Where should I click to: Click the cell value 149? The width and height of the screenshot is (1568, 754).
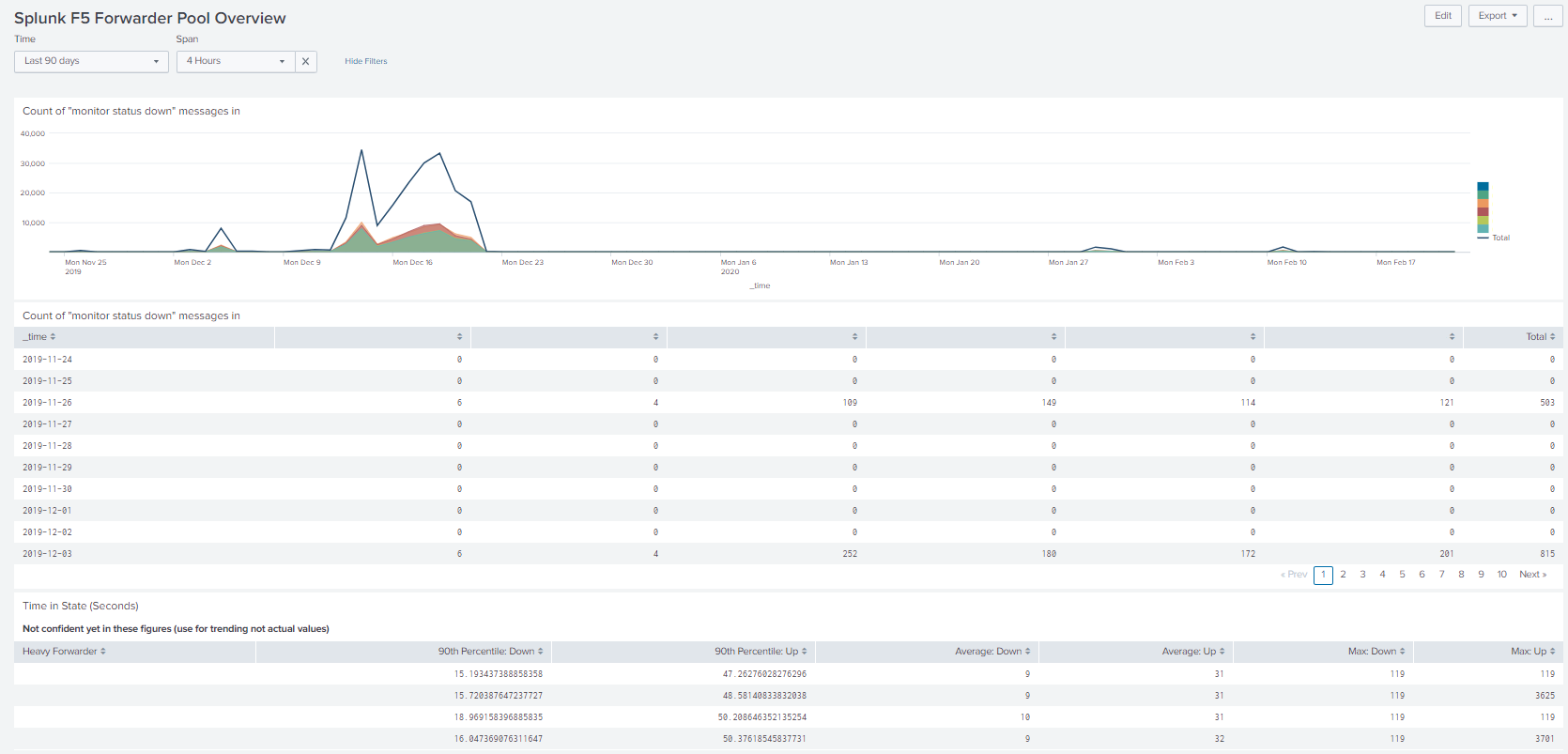point(1049,403)
